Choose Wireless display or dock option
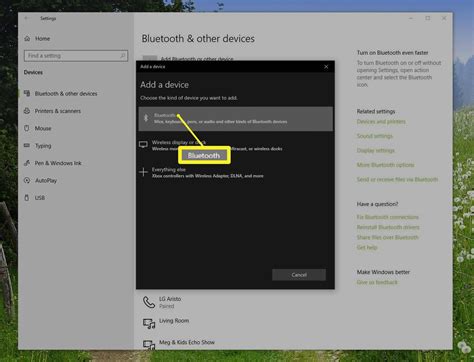 236,145
